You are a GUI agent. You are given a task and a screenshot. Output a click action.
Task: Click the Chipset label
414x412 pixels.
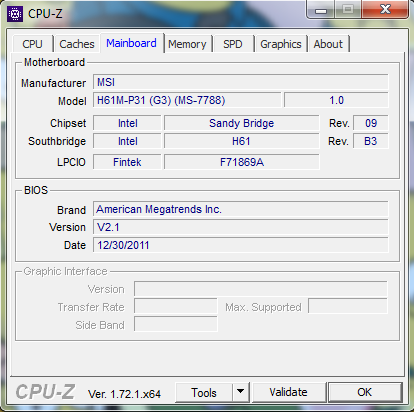(x=68, y=123)
